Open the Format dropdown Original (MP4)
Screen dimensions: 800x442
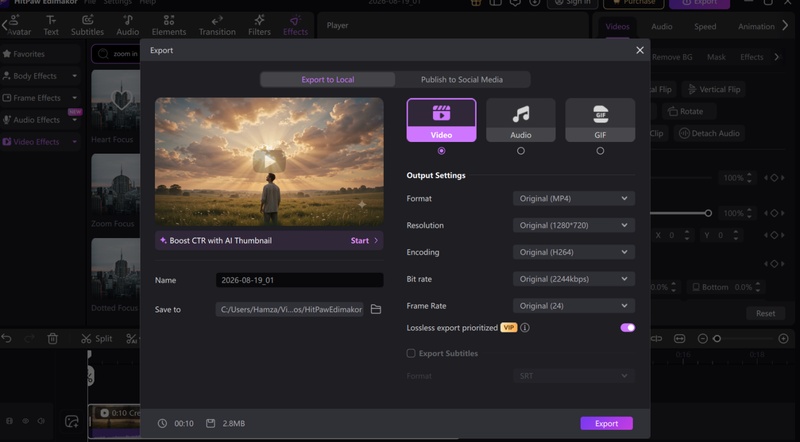(x=573, y=199)
